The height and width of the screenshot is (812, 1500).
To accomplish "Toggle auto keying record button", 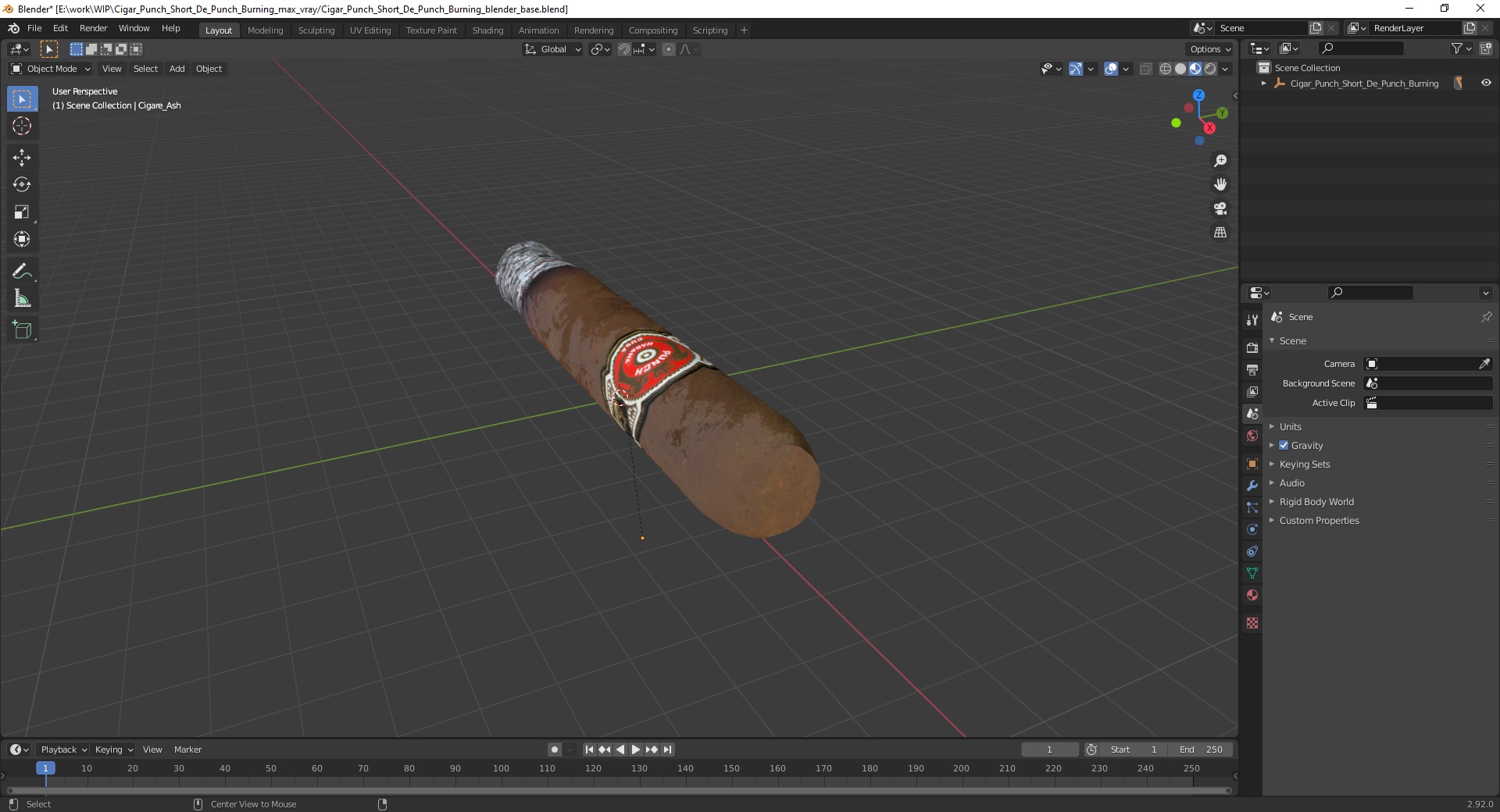I will (x=555, y=750).
